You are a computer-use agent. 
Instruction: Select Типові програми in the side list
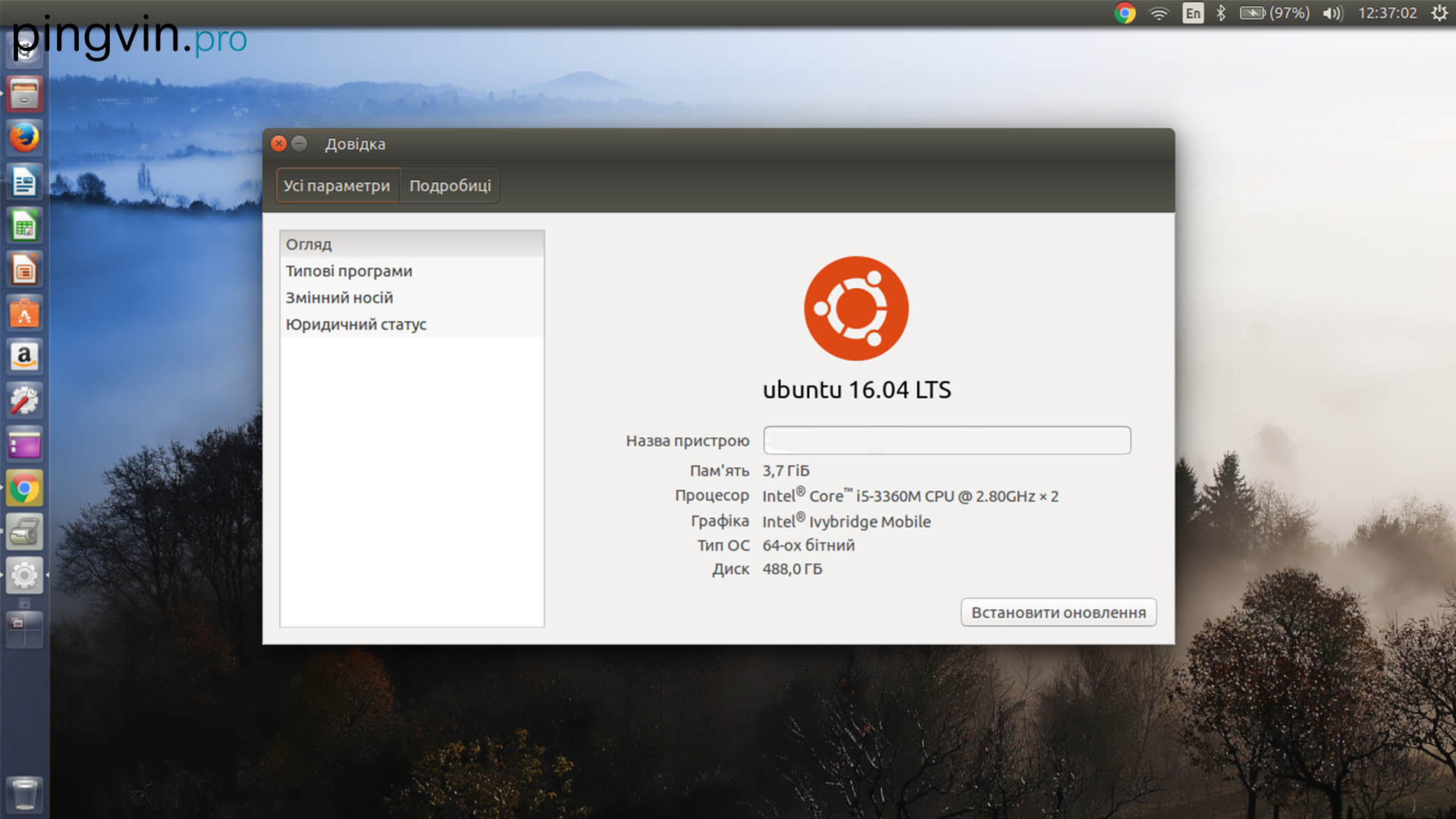[x=412, y=271]
